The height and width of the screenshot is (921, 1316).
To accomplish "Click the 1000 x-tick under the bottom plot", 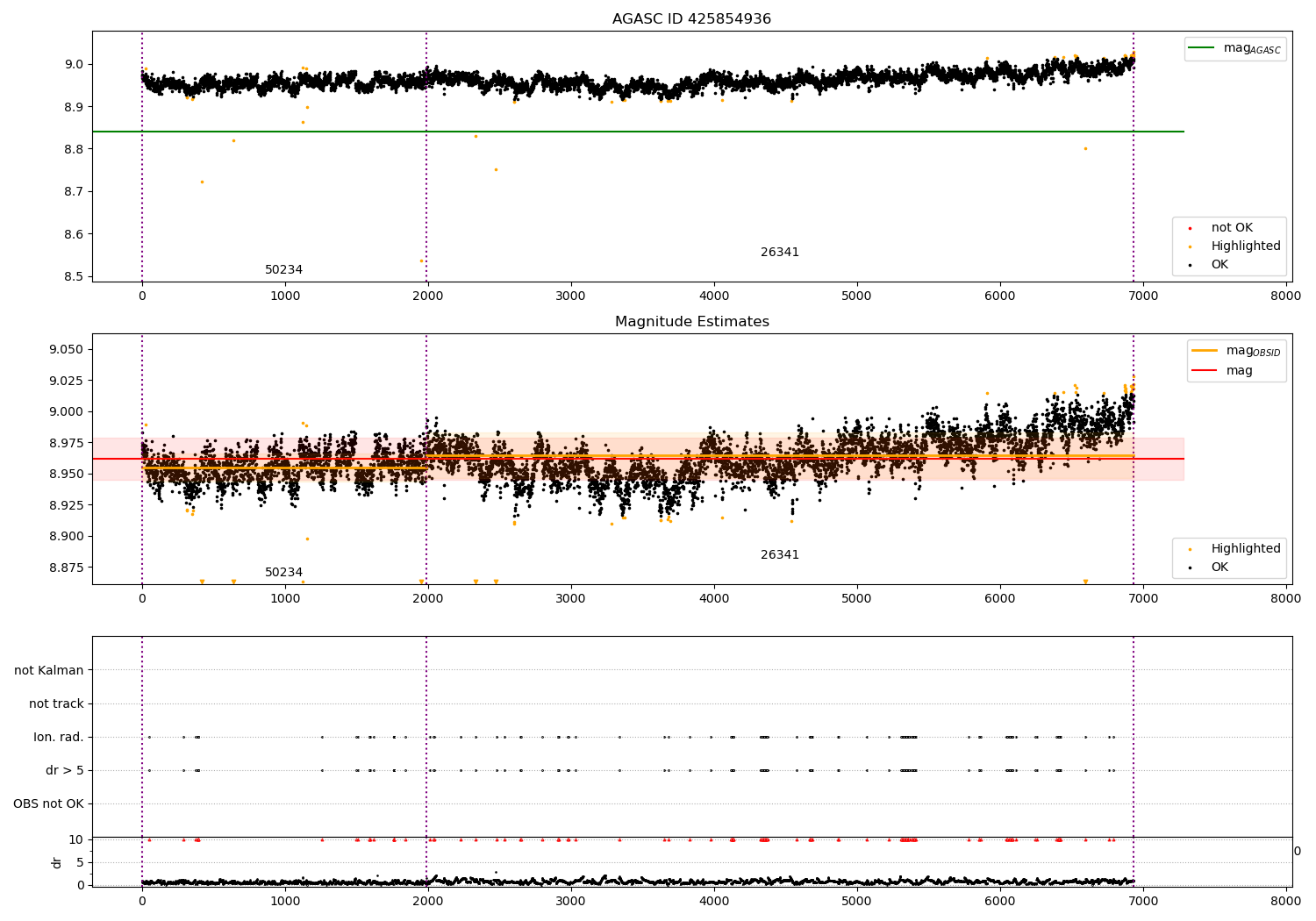I will 285,901.
